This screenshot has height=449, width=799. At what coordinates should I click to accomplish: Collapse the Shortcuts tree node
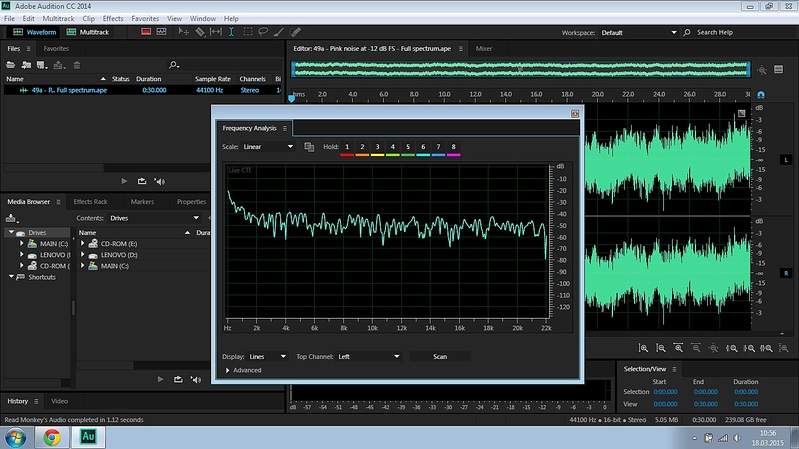pos(11,277)
